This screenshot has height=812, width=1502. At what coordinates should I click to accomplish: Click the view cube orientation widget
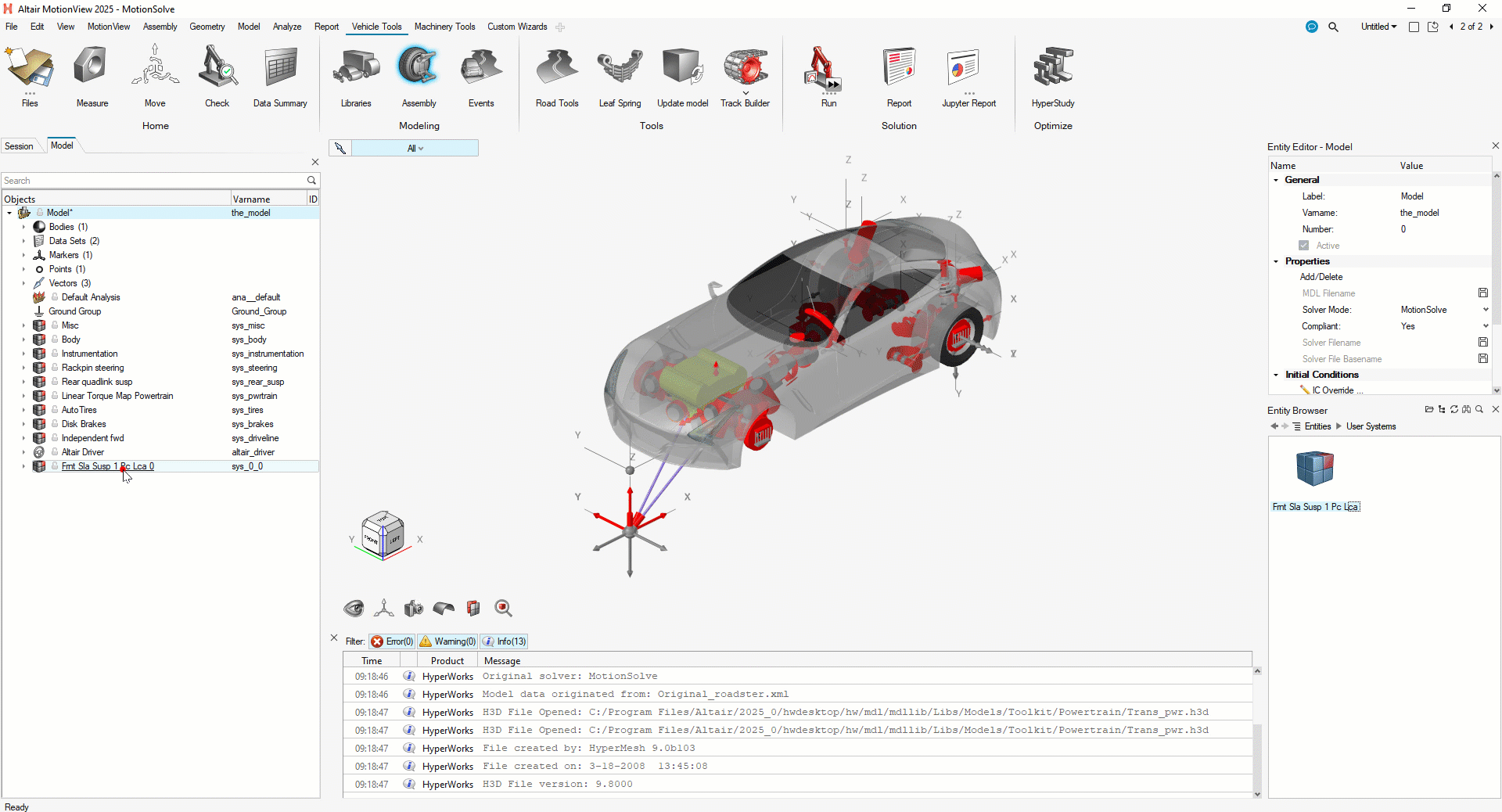click(x=383, y=535)
